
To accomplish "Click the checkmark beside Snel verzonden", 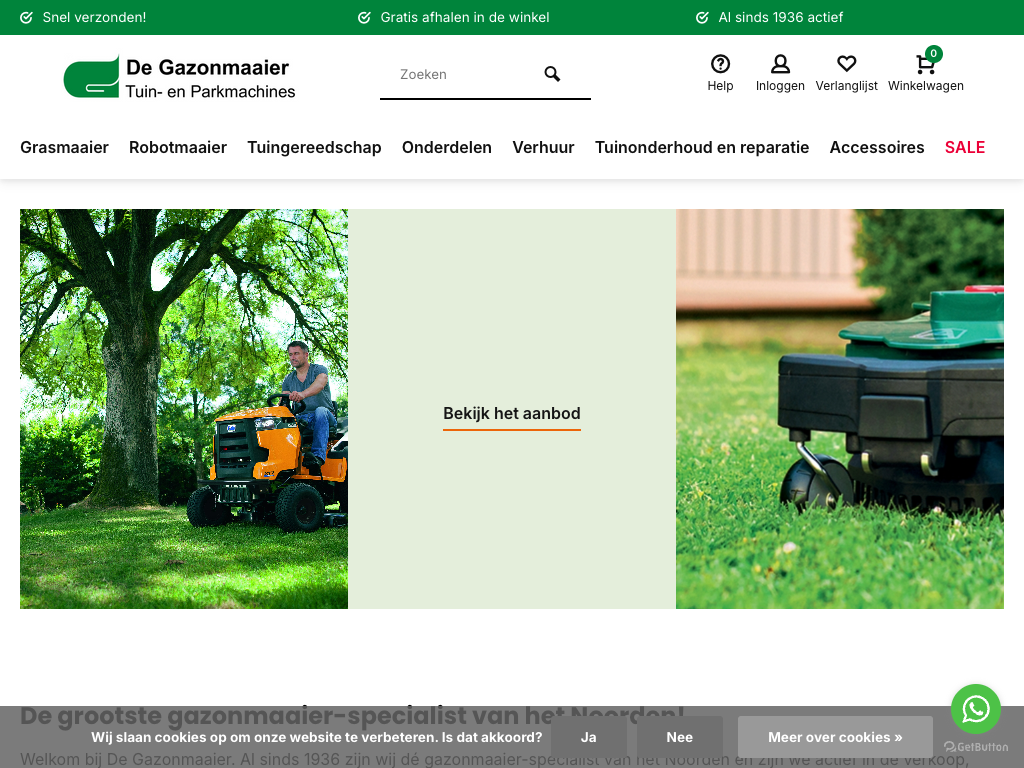I will pyautogui.click(x=27, y=18).
